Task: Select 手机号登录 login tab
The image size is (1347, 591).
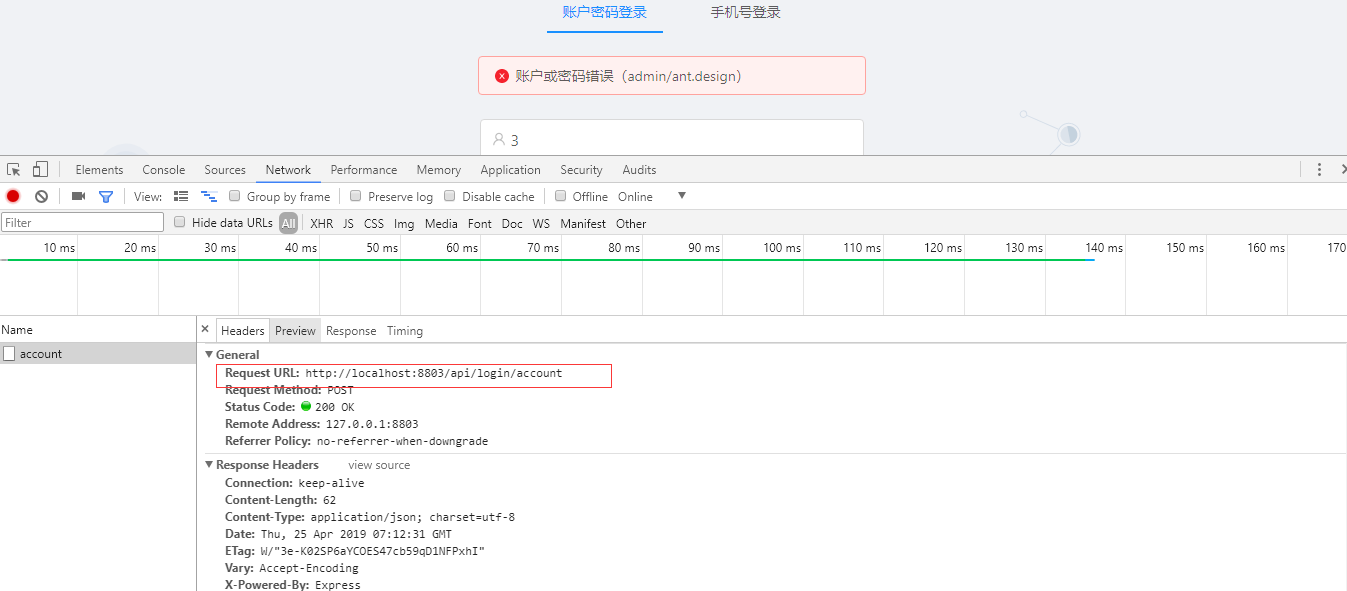Action: [x=746, y=12]
